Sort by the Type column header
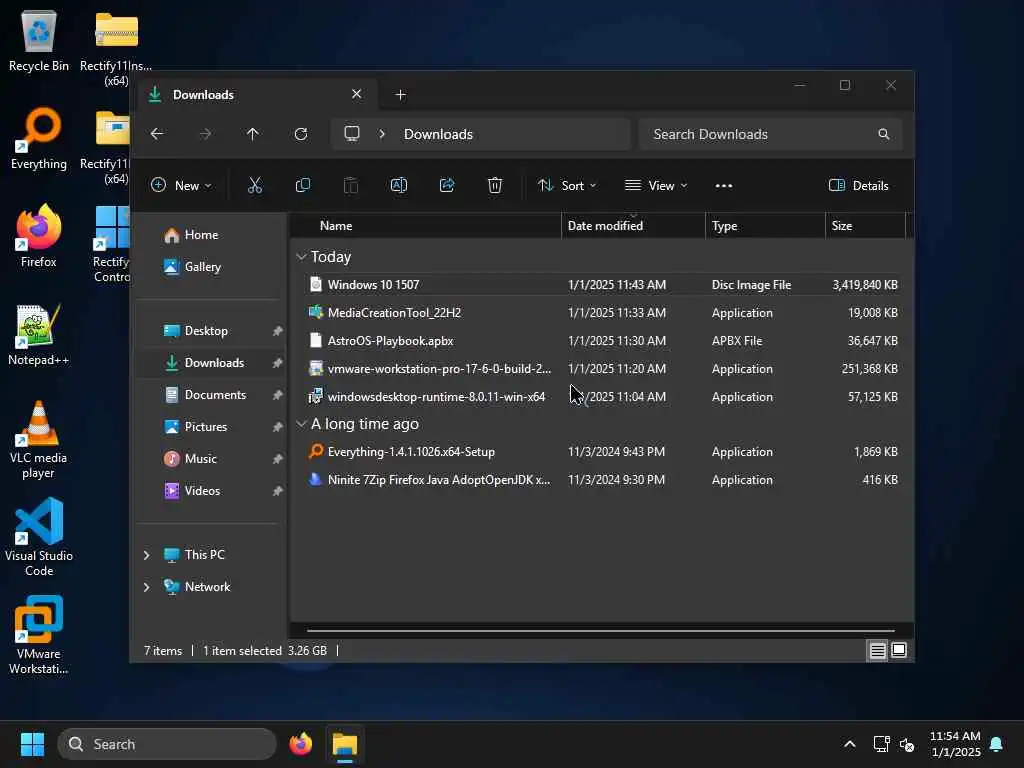The height and width of the screenshot is (768, 1024). click(x=765, y=226)
